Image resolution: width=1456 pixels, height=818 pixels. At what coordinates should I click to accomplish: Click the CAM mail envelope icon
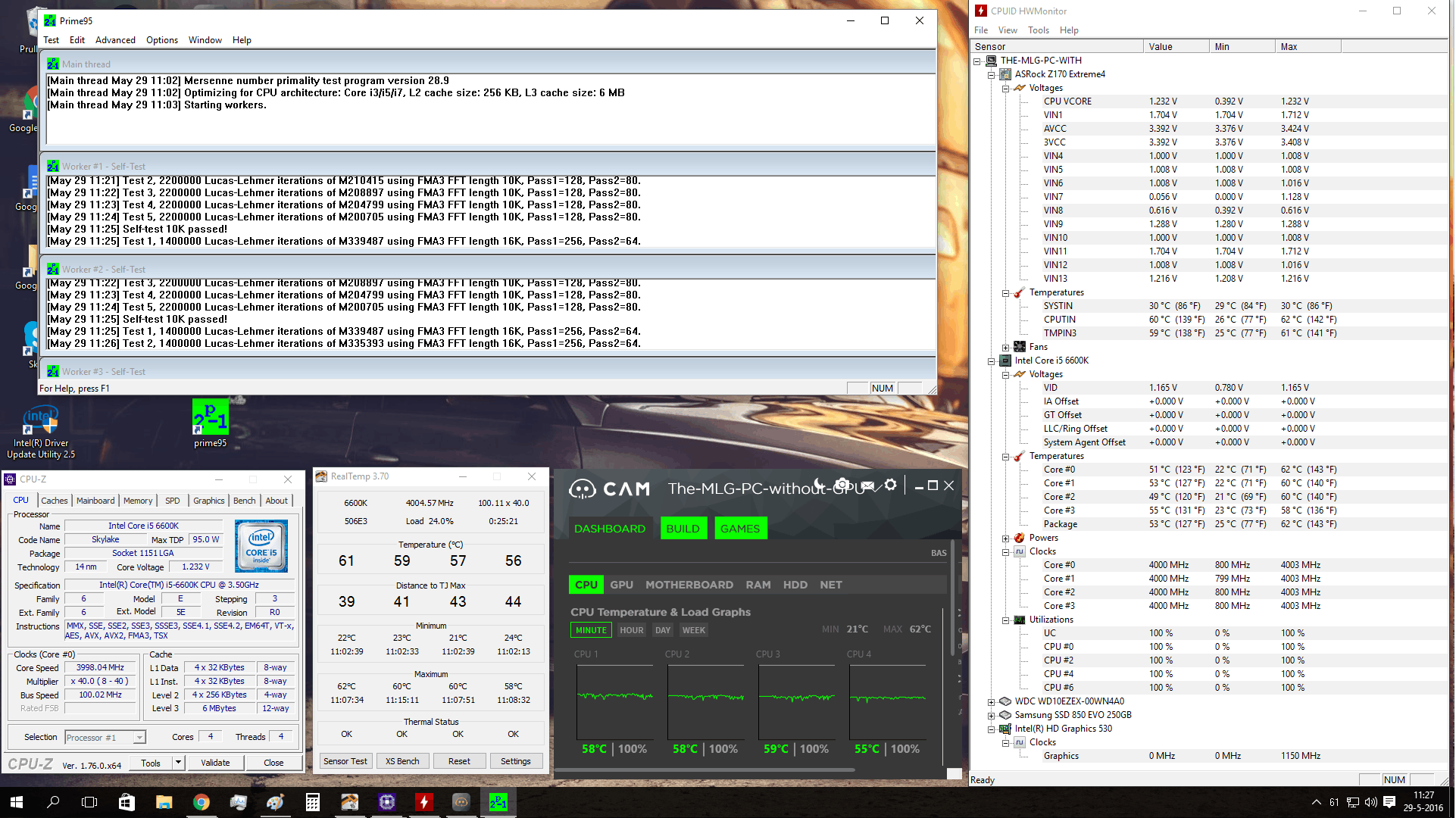point(867,485)
